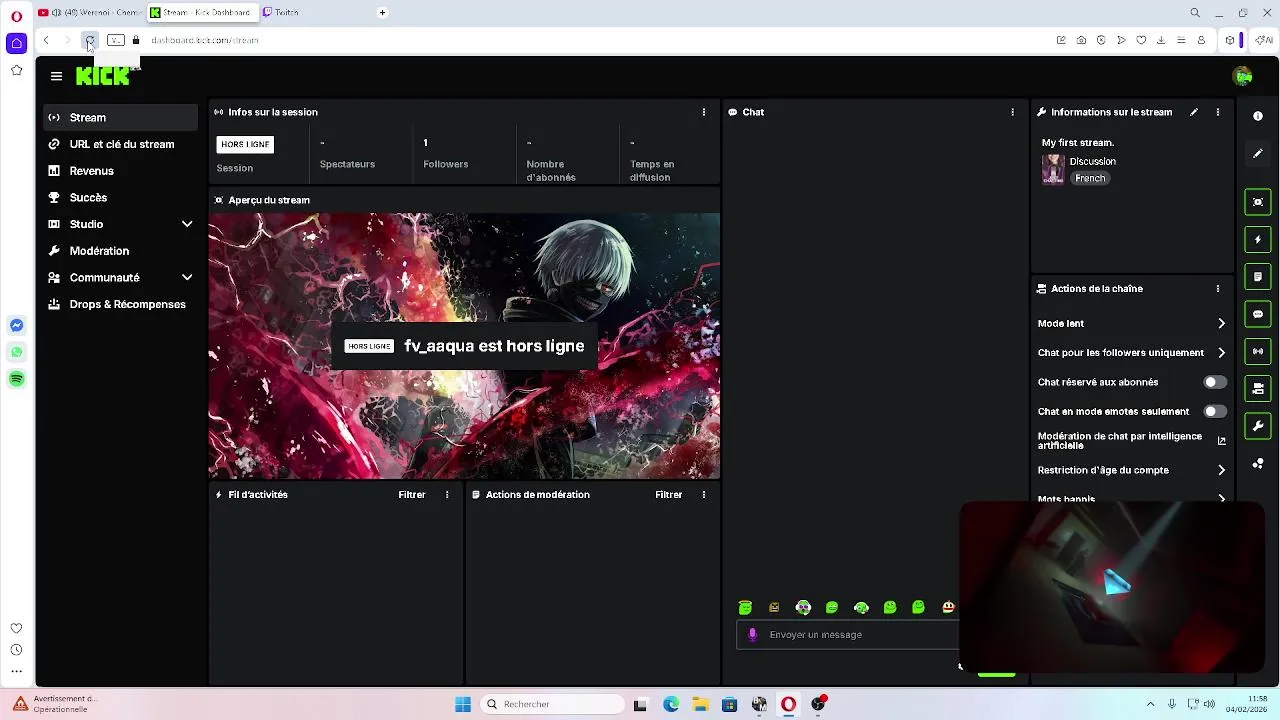The width and height of the screenshot is (1280, 720).
Task: Open Fil d'activités three-dot menu
Action: 447,494
